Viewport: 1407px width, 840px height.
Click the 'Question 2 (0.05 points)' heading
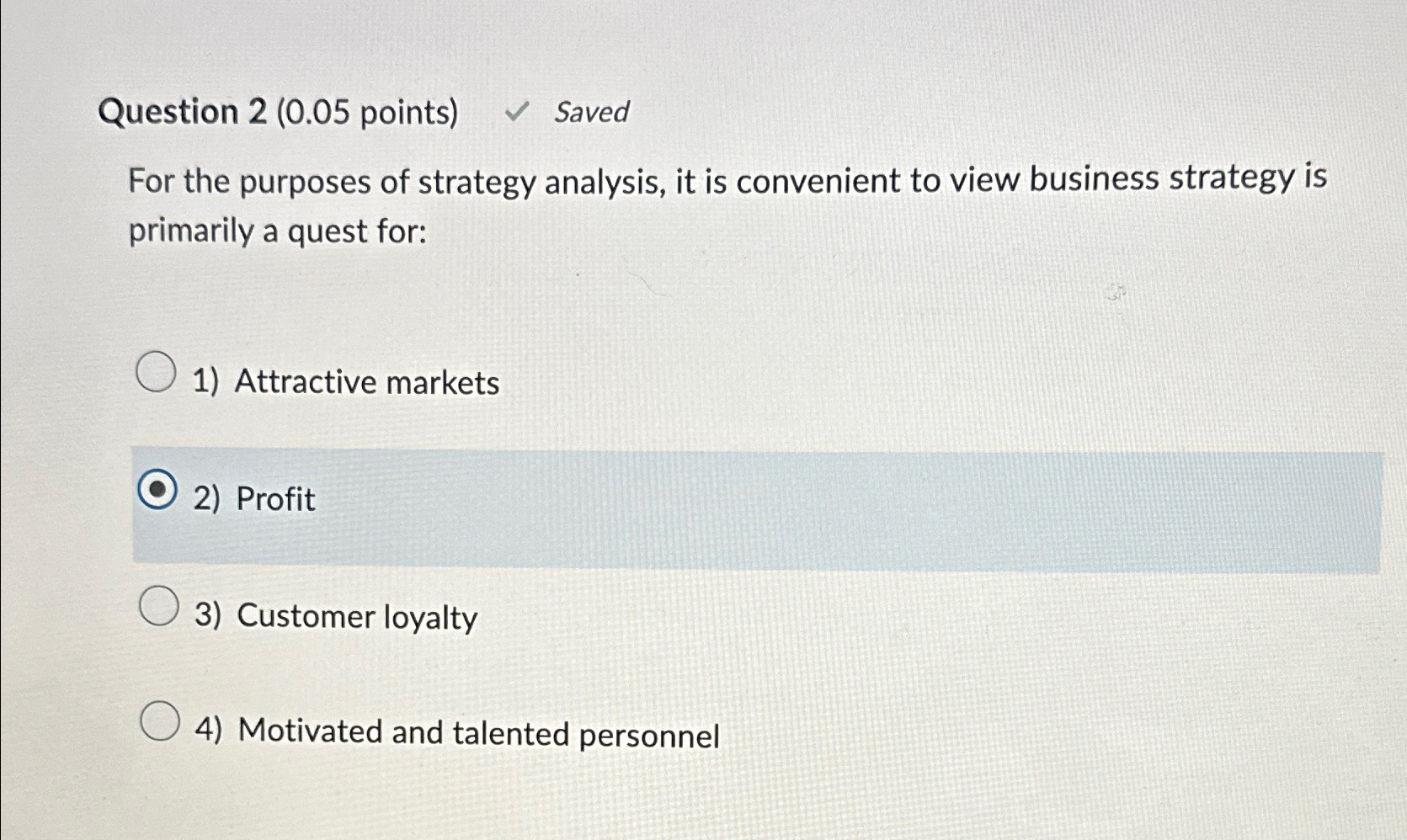(282, 112)
